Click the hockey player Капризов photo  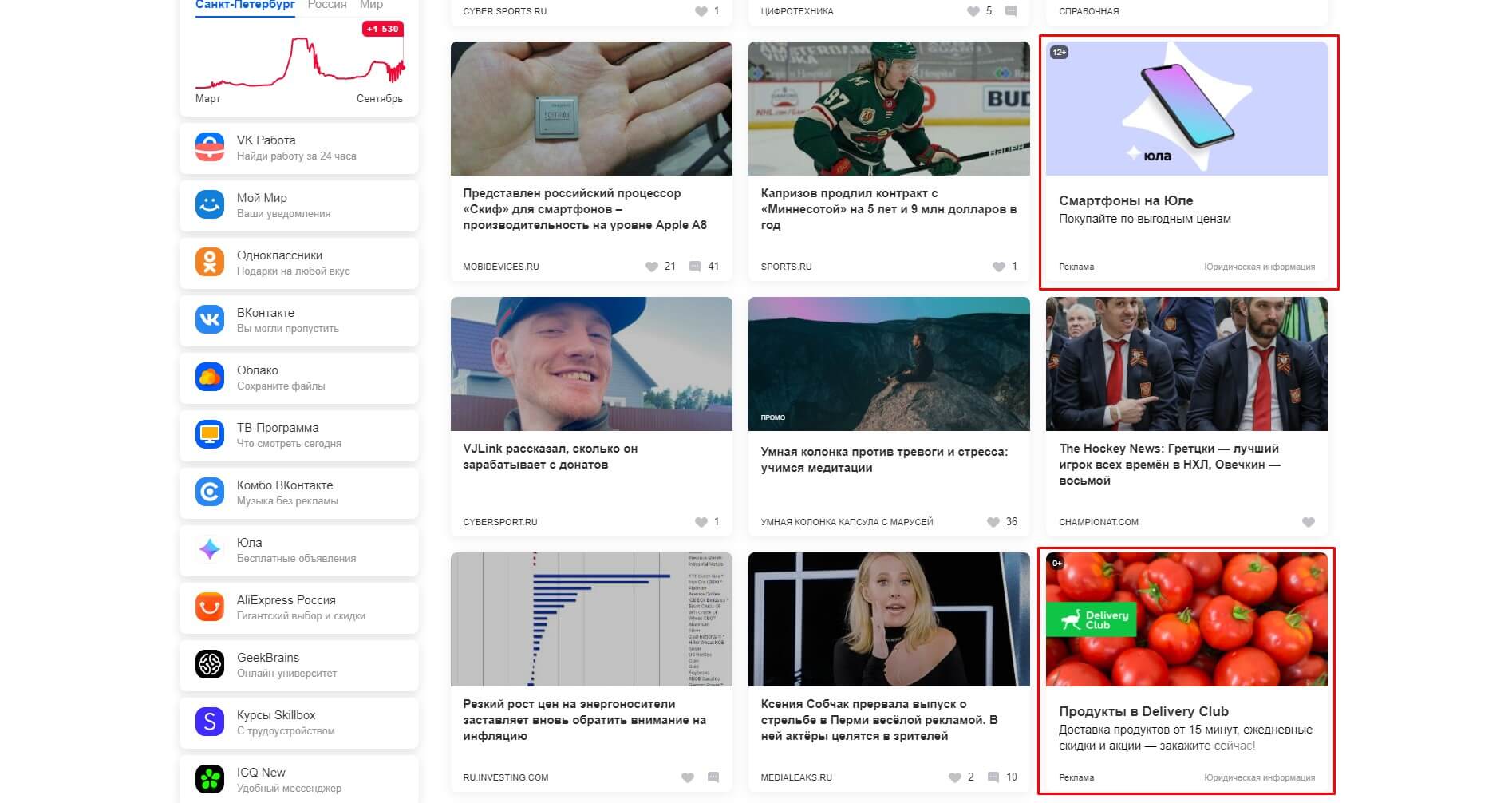pos(889,109)
